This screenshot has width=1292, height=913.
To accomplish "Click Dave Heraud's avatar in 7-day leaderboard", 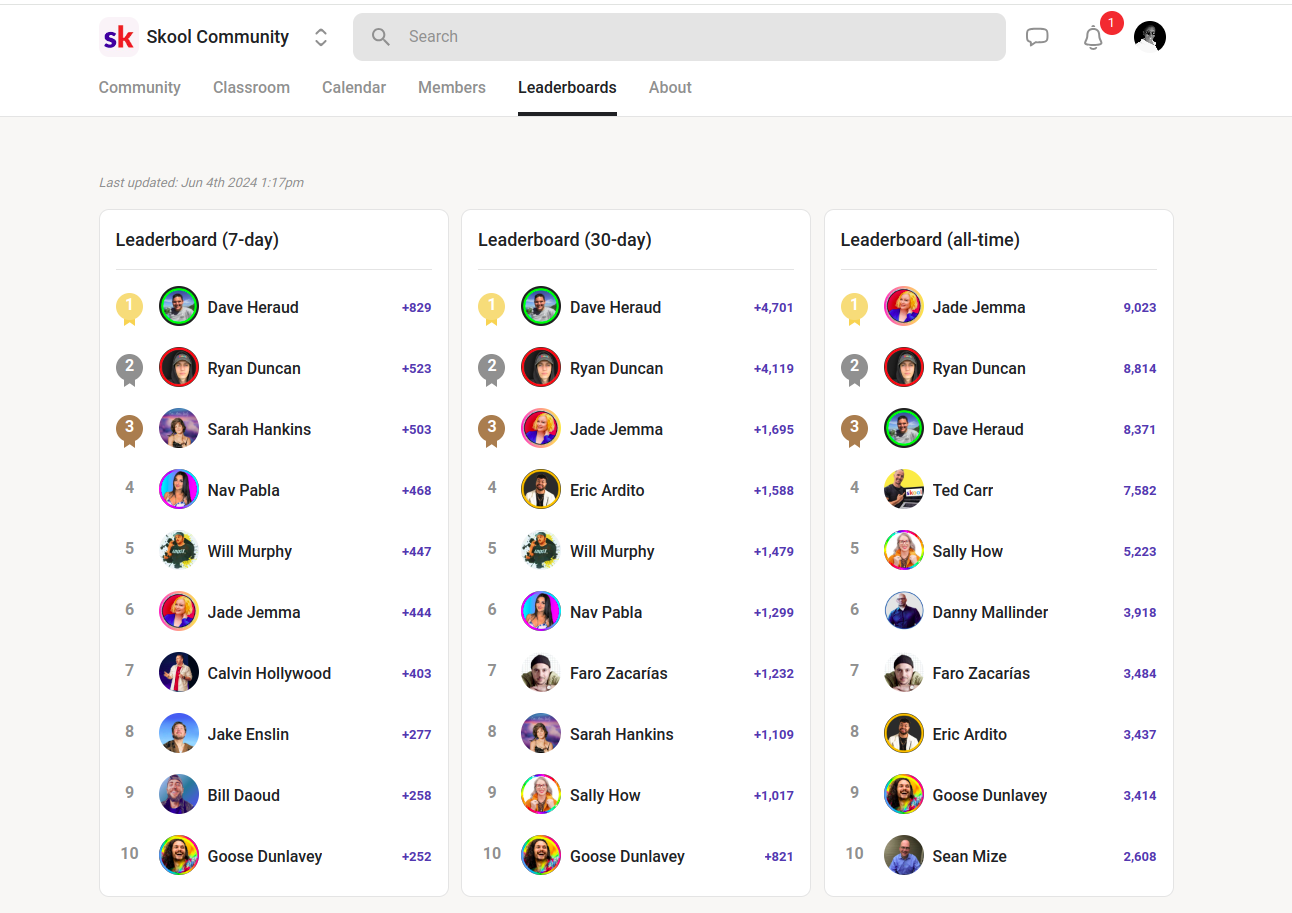I will (x=179, y=307).
